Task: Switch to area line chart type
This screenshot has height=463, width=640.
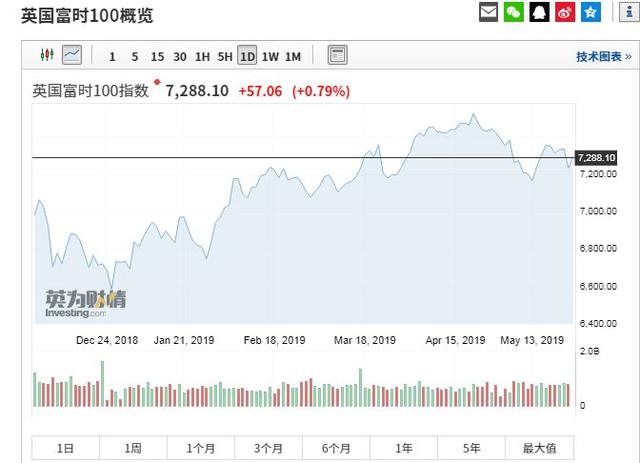Action: click(72, 55)
